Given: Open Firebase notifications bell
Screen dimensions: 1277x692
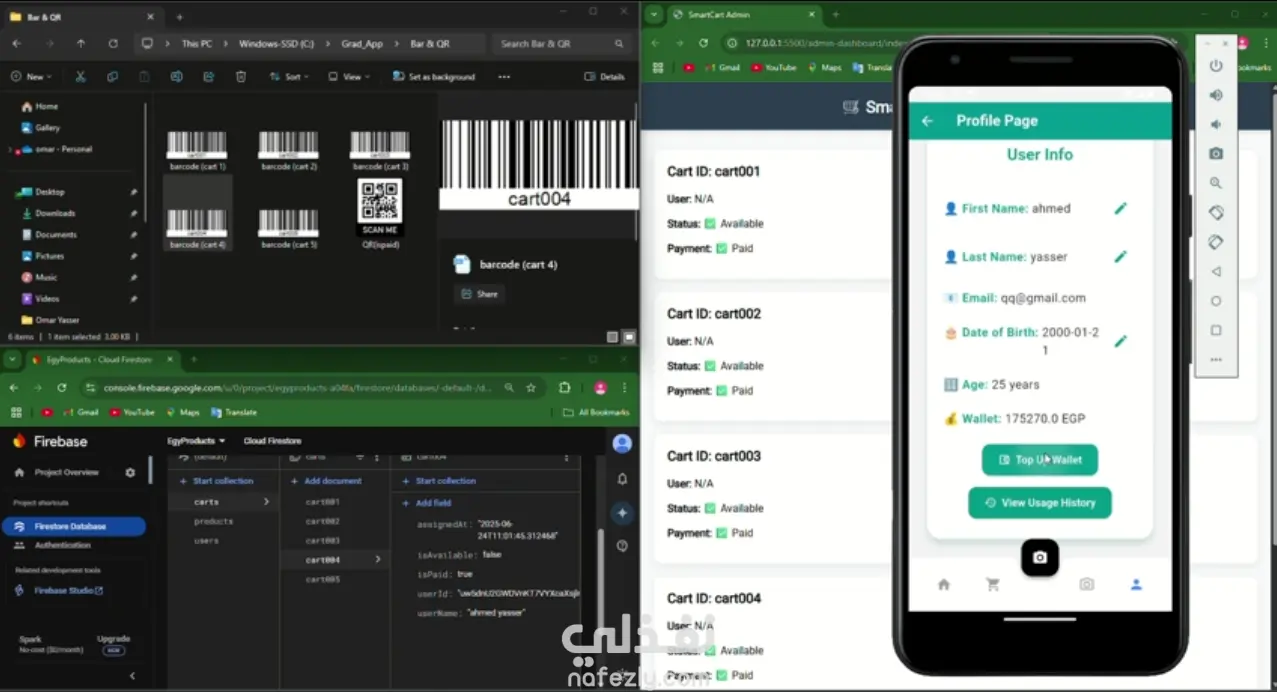Looking at the screenshot, I should pos(622,479).
